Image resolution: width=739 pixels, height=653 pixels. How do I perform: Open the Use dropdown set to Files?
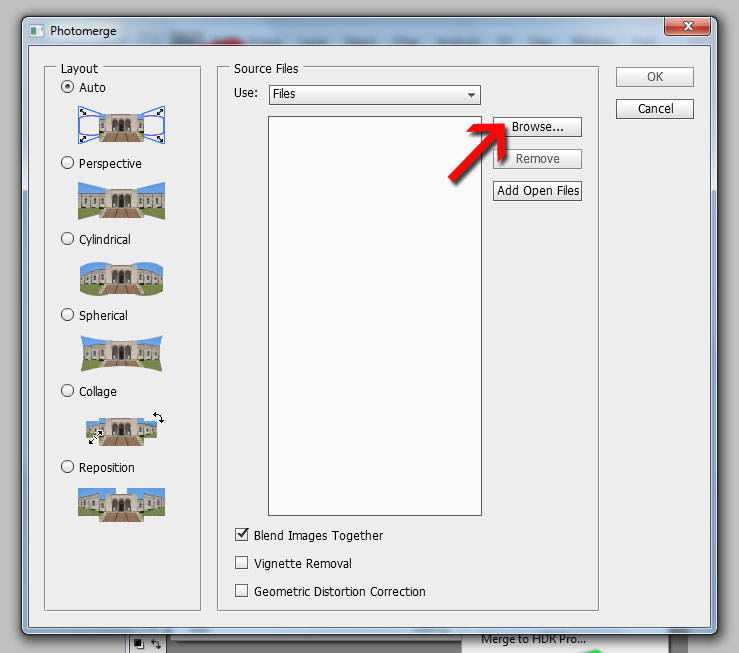[375, 95]
